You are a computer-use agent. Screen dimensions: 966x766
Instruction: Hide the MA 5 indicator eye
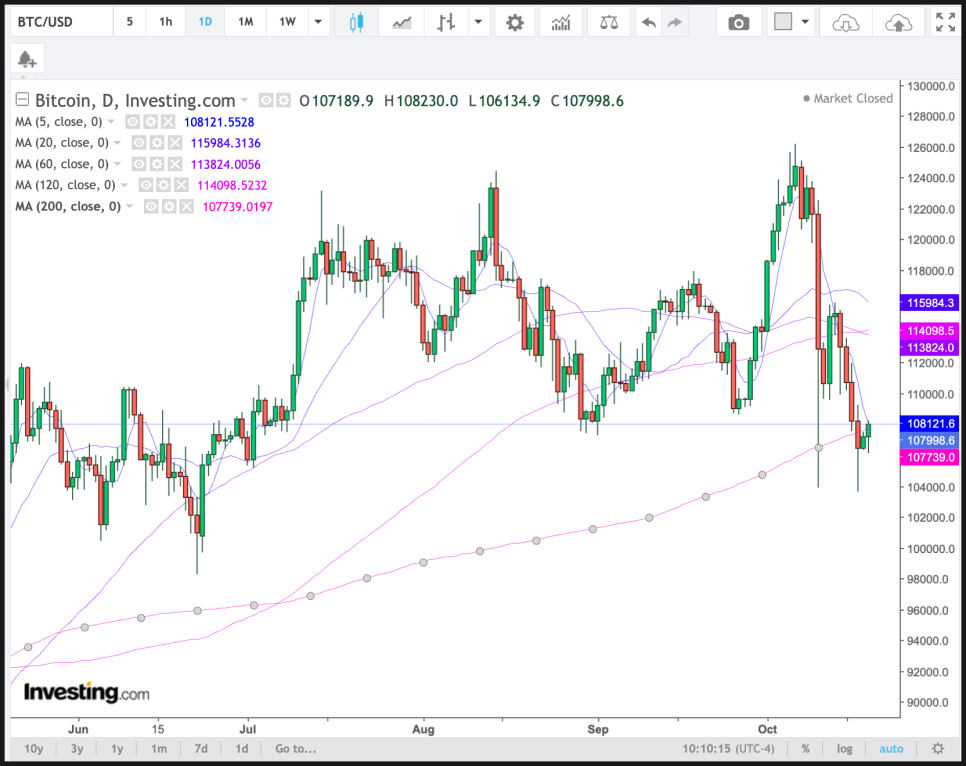pos(132,122)
